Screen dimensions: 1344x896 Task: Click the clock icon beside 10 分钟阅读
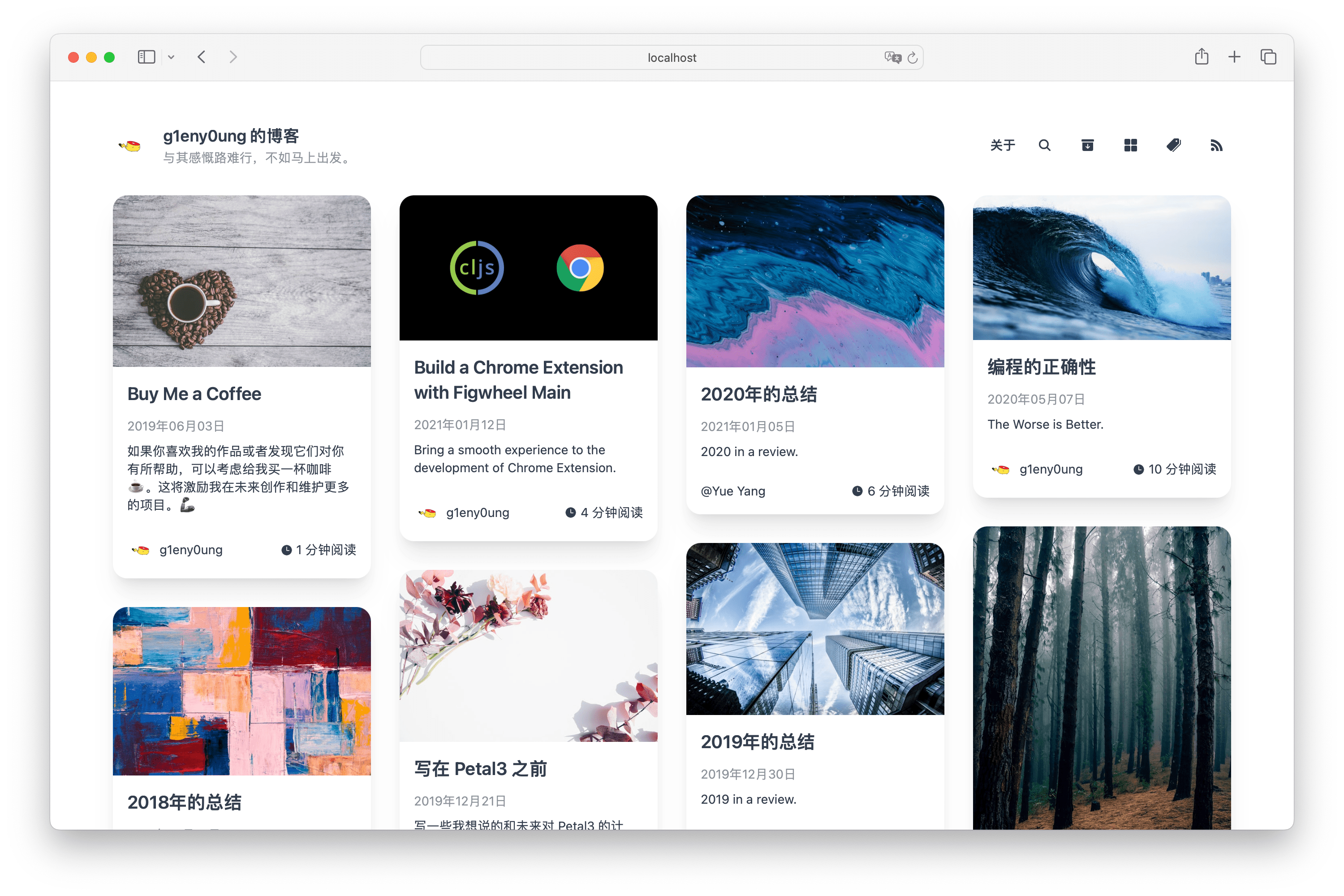click(x=1138, y=469)
